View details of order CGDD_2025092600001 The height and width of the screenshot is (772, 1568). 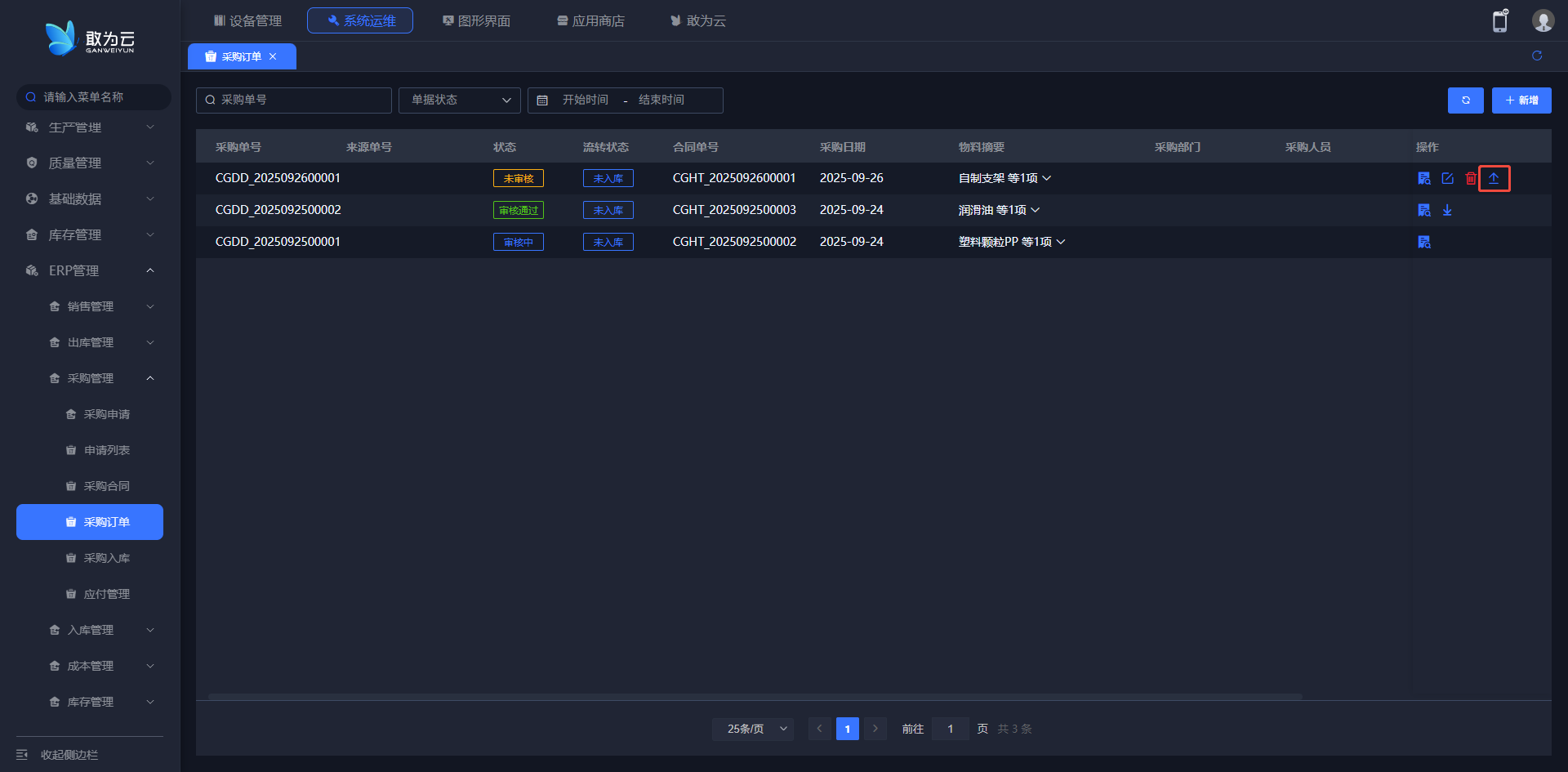pyautogui.click(x=1424, y=178)
